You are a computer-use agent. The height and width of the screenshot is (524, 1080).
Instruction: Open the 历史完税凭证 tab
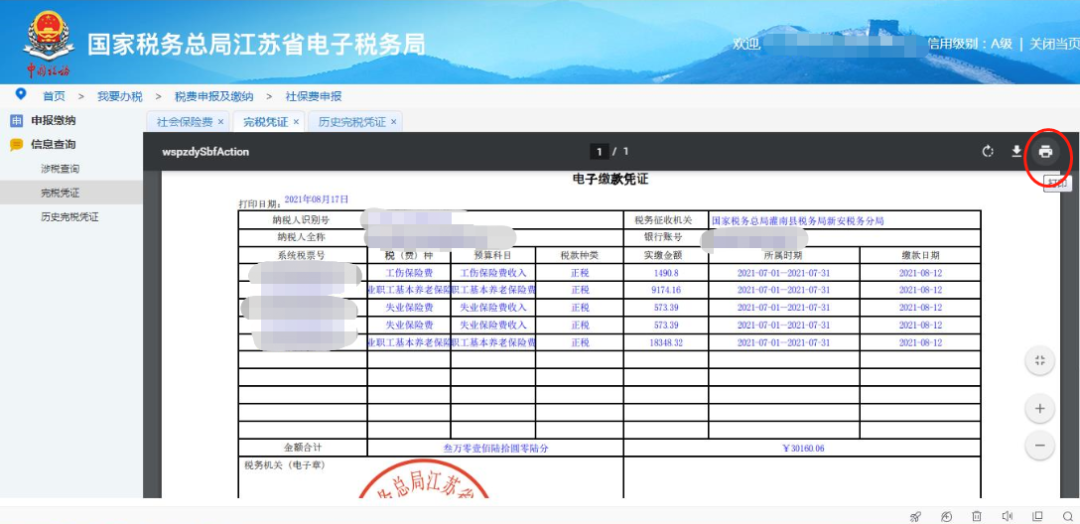click(x=352, y=122)
